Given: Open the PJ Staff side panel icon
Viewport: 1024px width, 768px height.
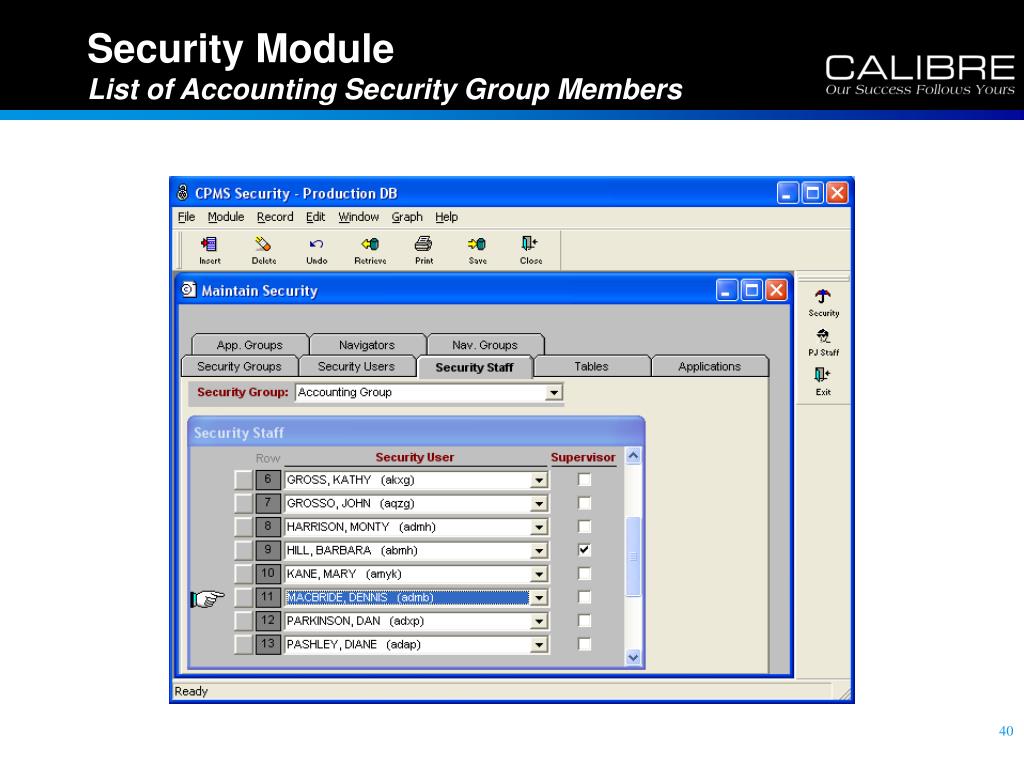Looking at the screenshot, I should [824, 342].
